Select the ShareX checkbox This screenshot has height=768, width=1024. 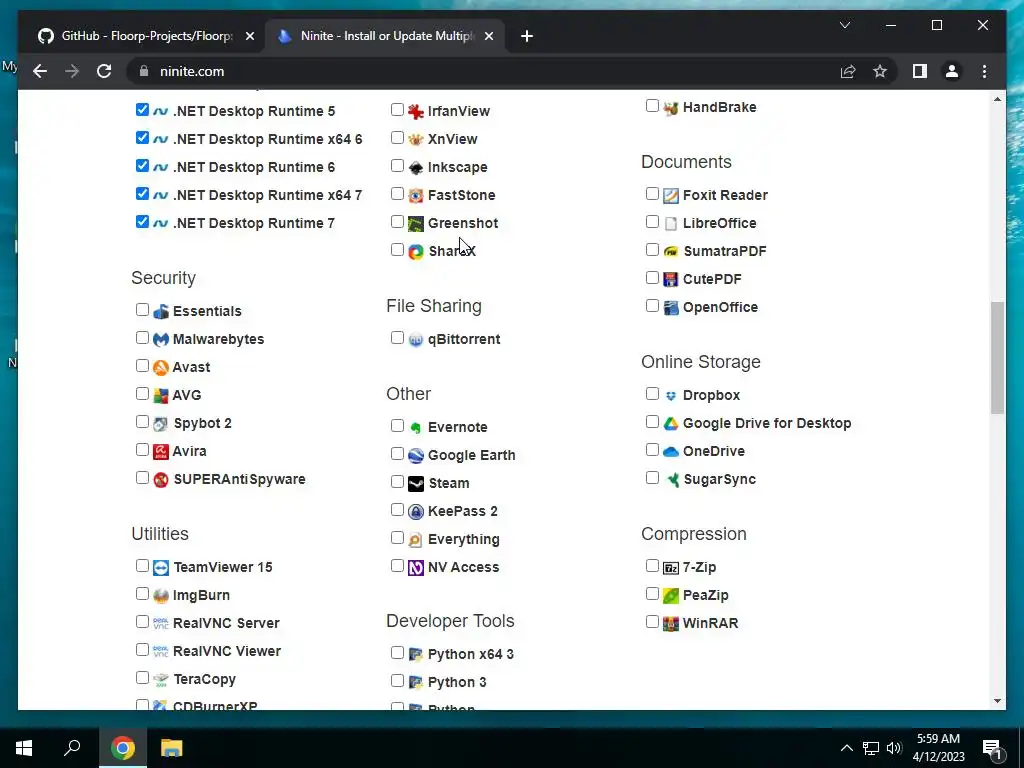397,249
